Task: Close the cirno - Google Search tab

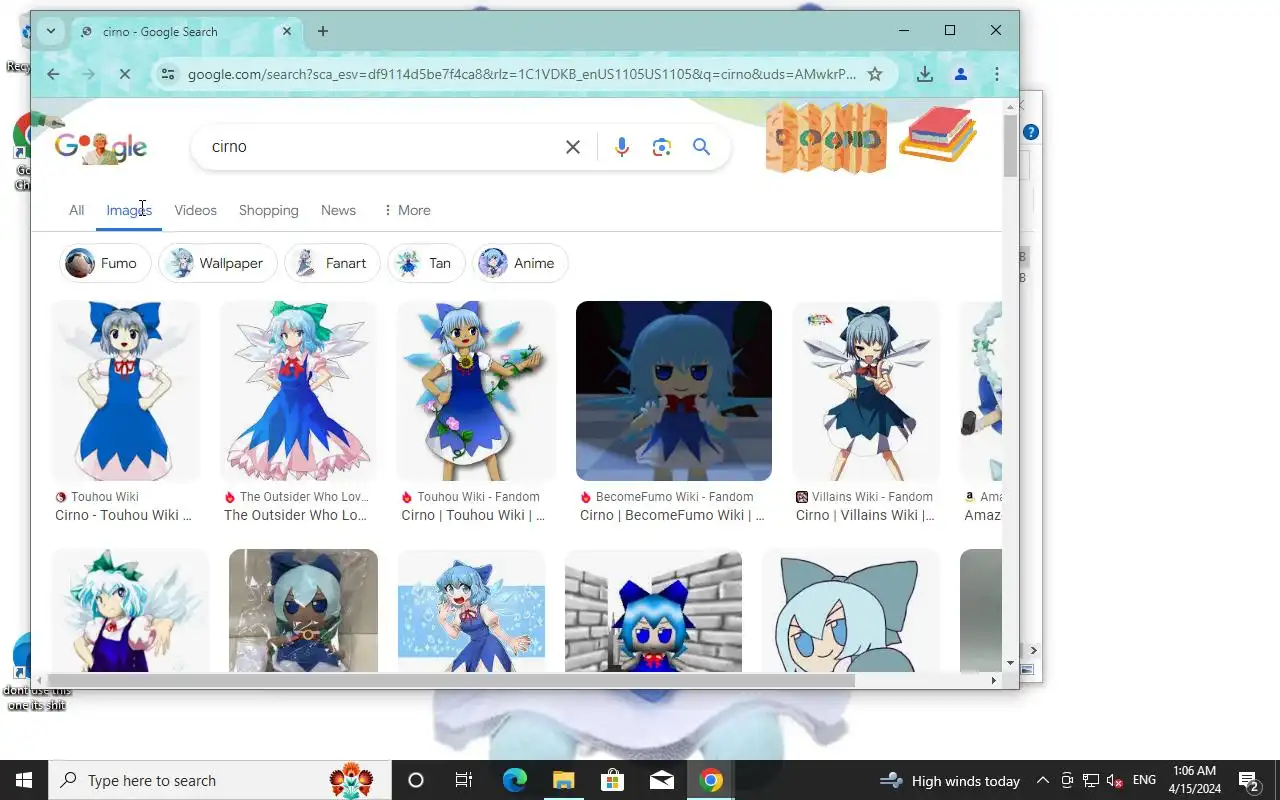Action: (287, 31)
